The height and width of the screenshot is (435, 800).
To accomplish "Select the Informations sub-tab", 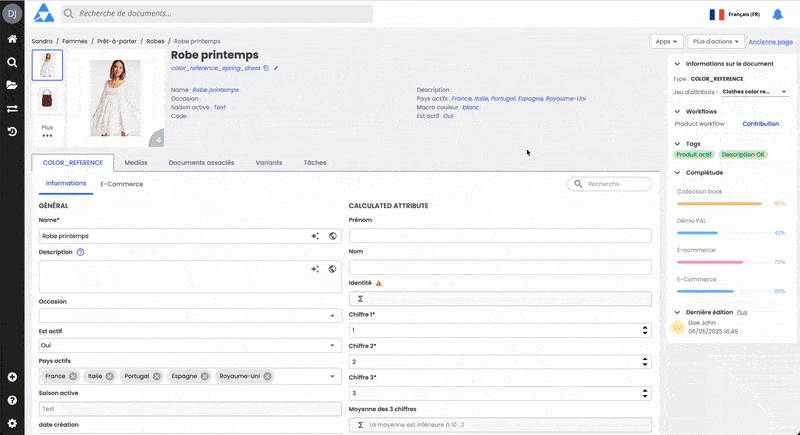I will (66, 184).
